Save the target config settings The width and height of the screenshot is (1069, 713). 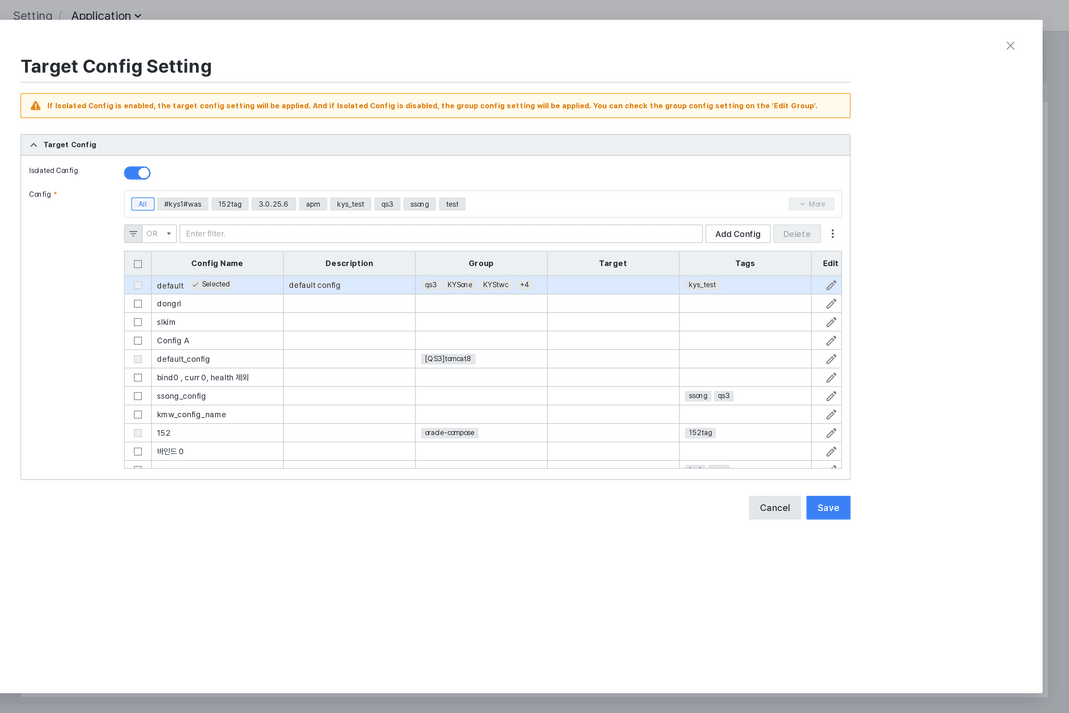pyautogui.click(x=828, y=508)
